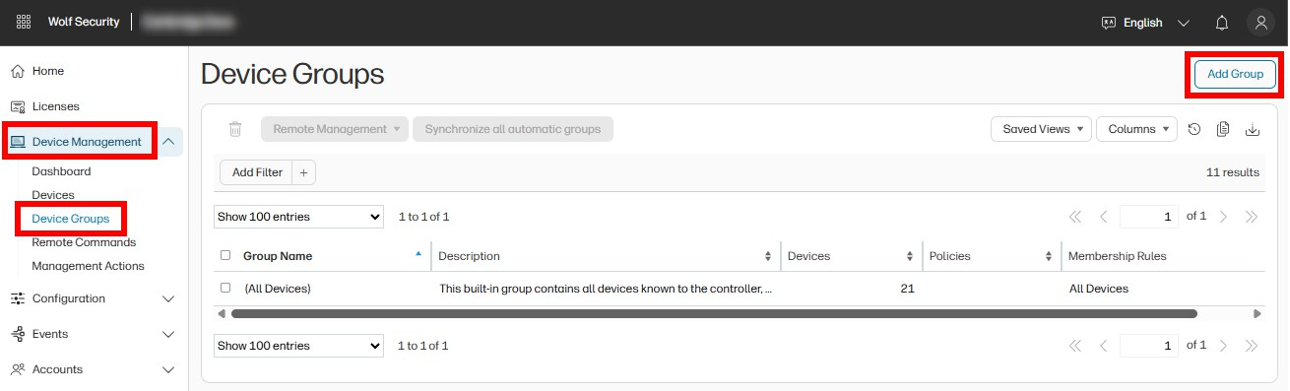Open the user profile avatar menu

(1261, 22)
